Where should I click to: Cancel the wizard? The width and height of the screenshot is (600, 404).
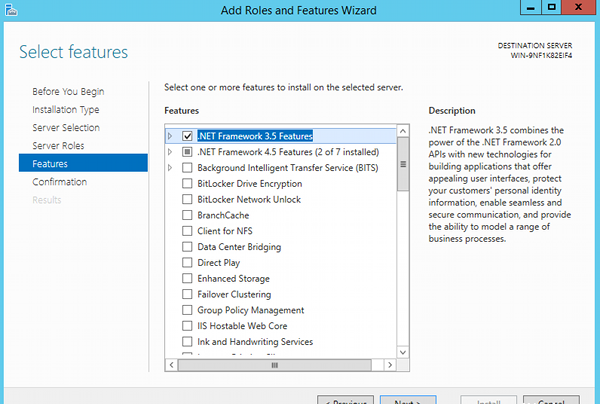coord(551,400)
